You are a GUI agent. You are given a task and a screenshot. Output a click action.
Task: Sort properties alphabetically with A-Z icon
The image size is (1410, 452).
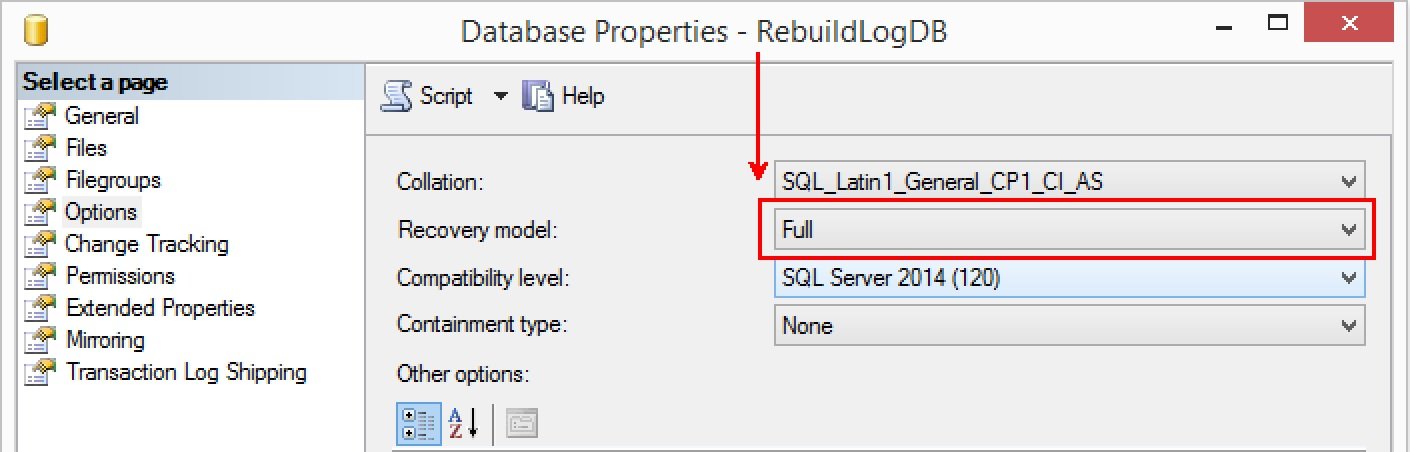tap(462, 424)
